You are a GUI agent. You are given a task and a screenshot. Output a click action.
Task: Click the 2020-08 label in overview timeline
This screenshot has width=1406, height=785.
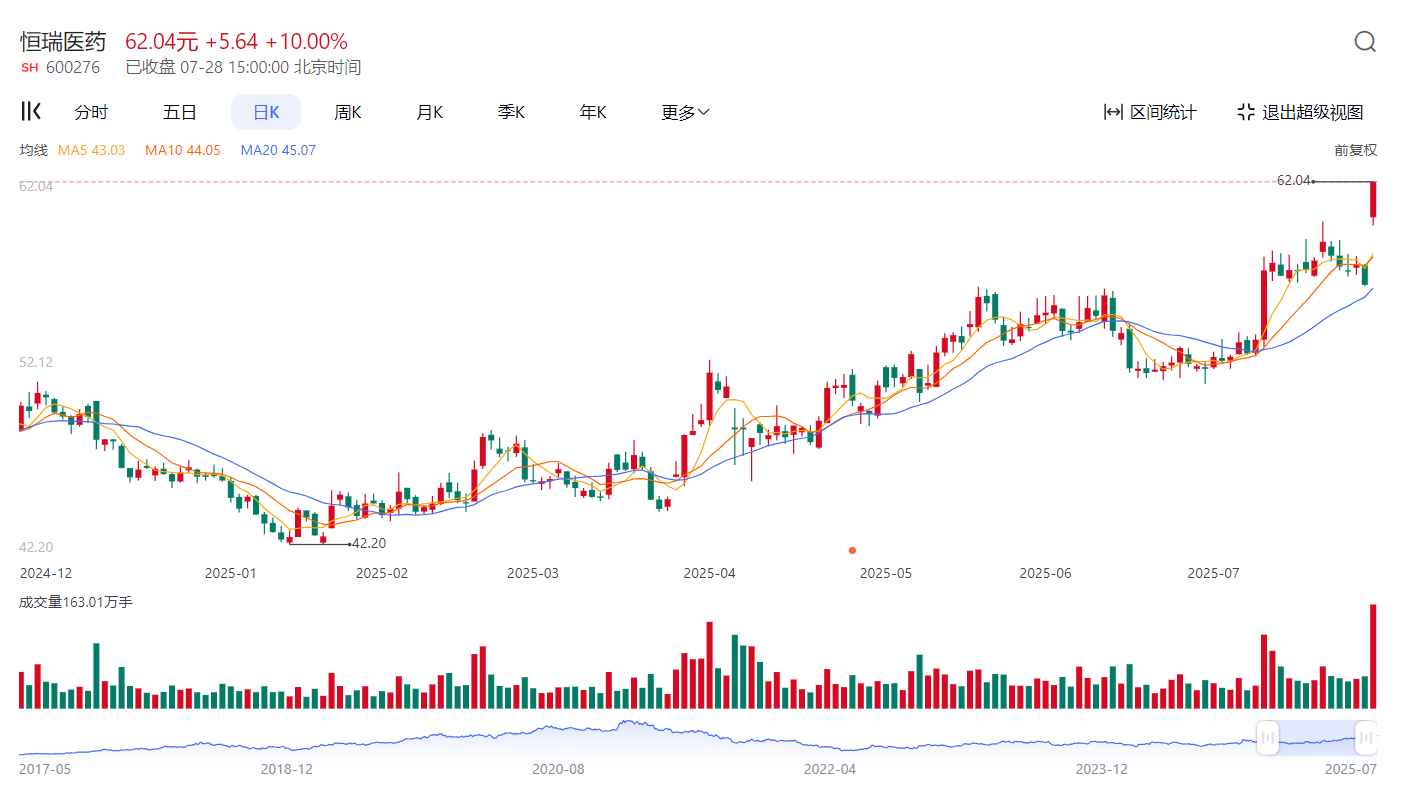(x=558, y=769)
